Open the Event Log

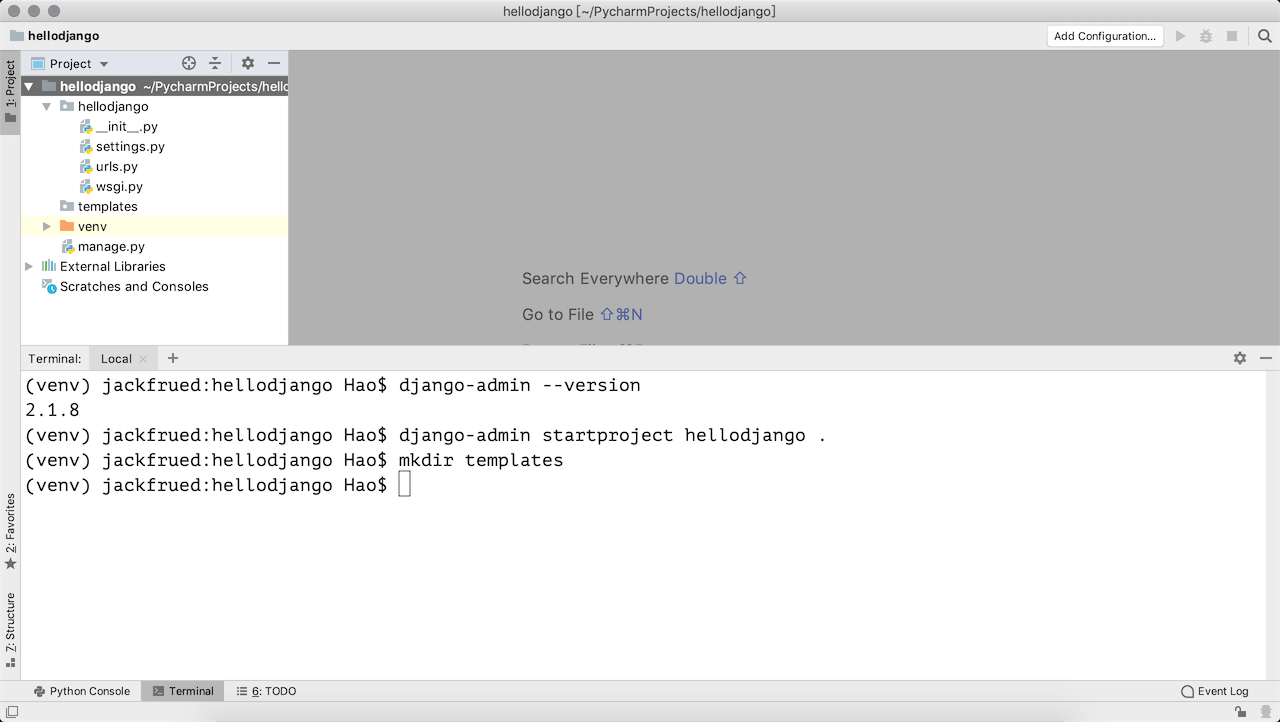(x=1215, y=691)
